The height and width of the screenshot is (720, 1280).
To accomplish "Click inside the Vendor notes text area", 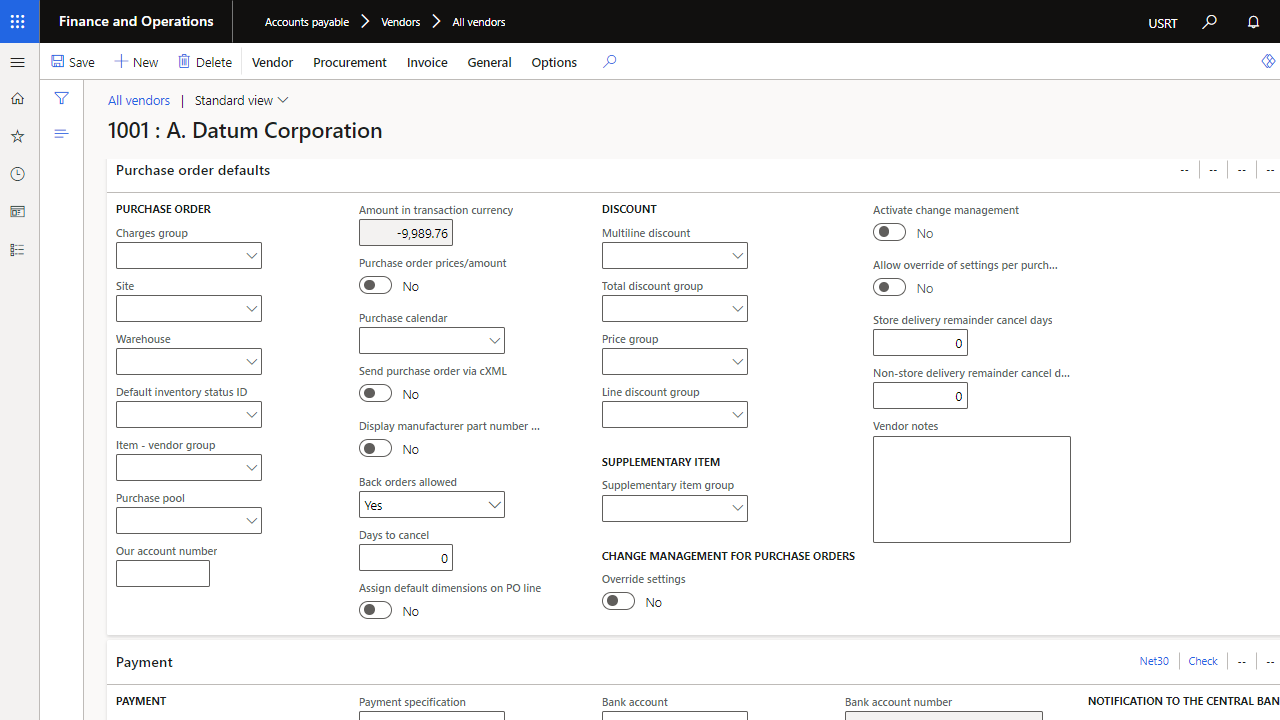I will pyautogui.click(x=972, y=489).
